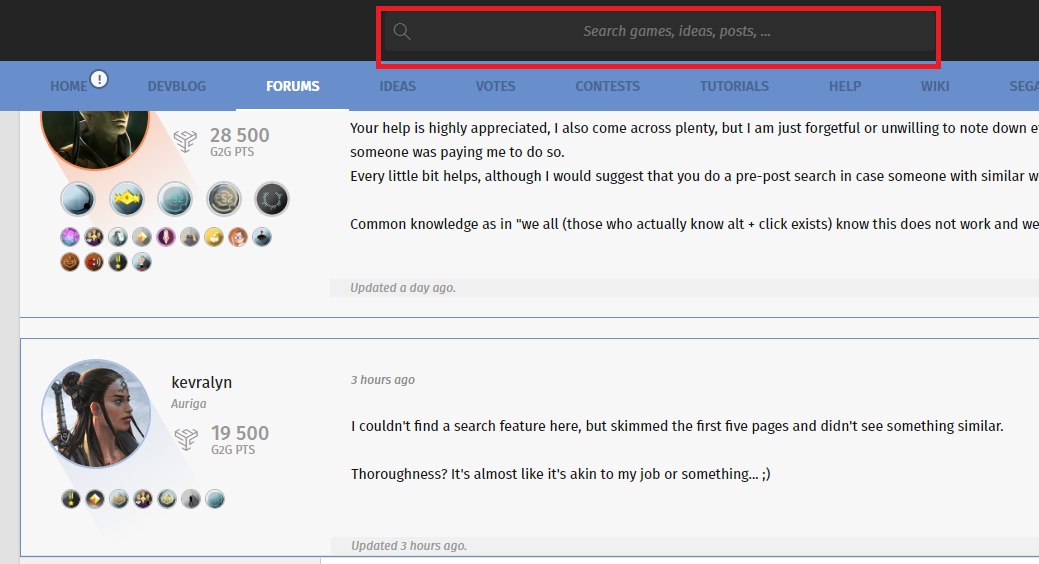This screenshot has width=1039, height=564.
Task: Click the notification alert badge beside Home
Action: [99, 79]
